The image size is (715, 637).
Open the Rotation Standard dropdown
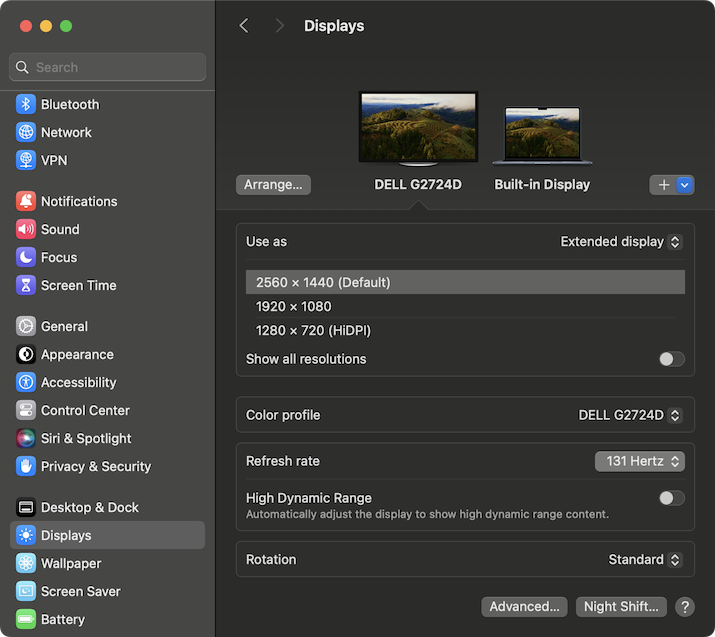pyautogui.click(x=645, y=560)
